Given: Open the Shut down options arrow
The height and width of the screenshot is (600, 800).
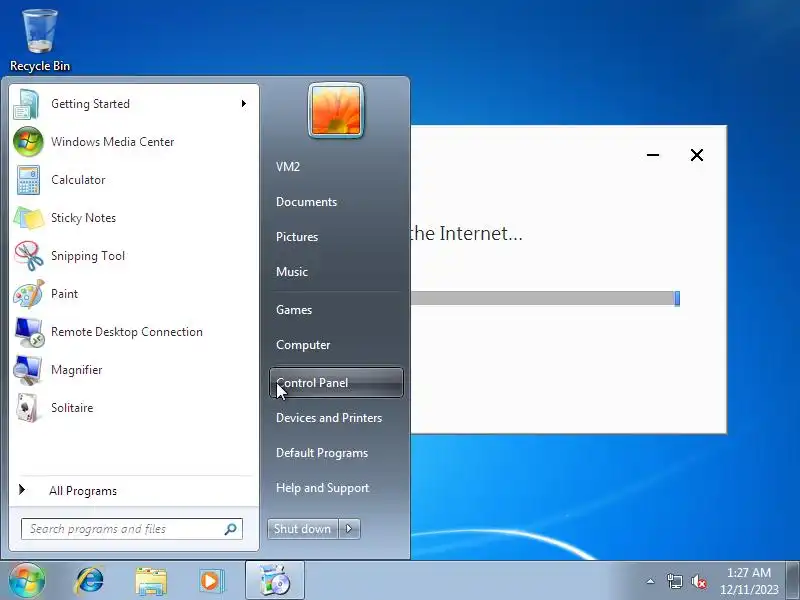Looking at the screenshot, I should pos(349,529).
